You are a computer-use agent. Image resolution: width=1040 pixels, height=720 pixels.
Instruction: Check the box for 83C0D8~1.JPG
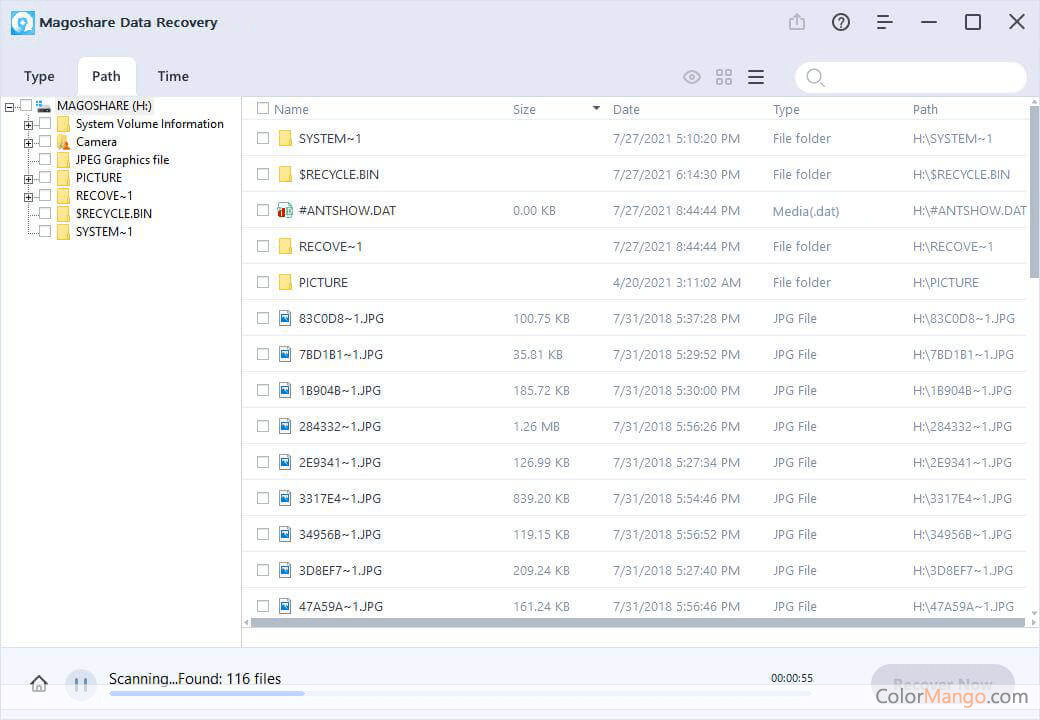(x=263, y=318)
